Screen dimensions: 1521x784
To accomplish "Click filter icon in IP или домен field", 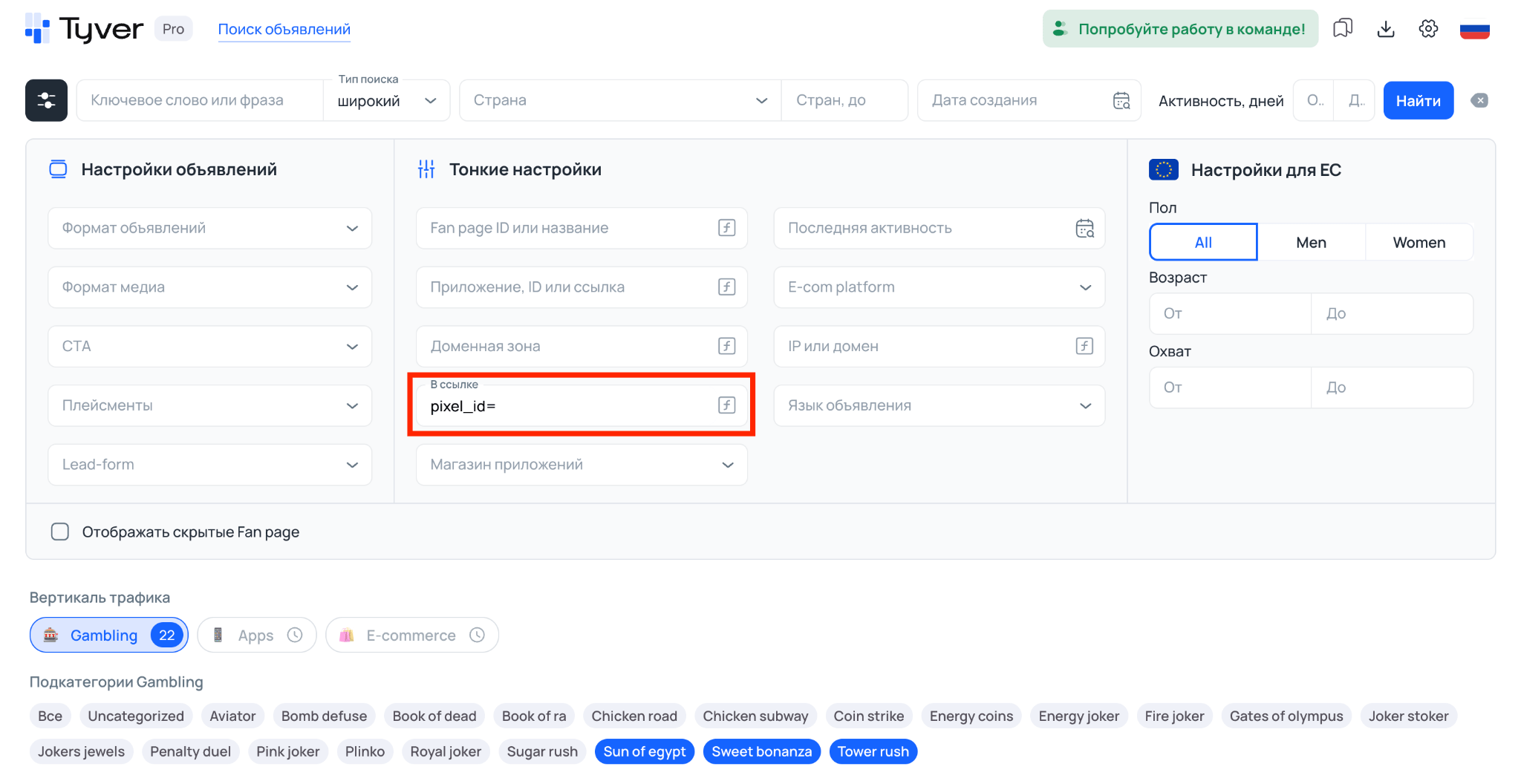I will [x=1085, y=346].
